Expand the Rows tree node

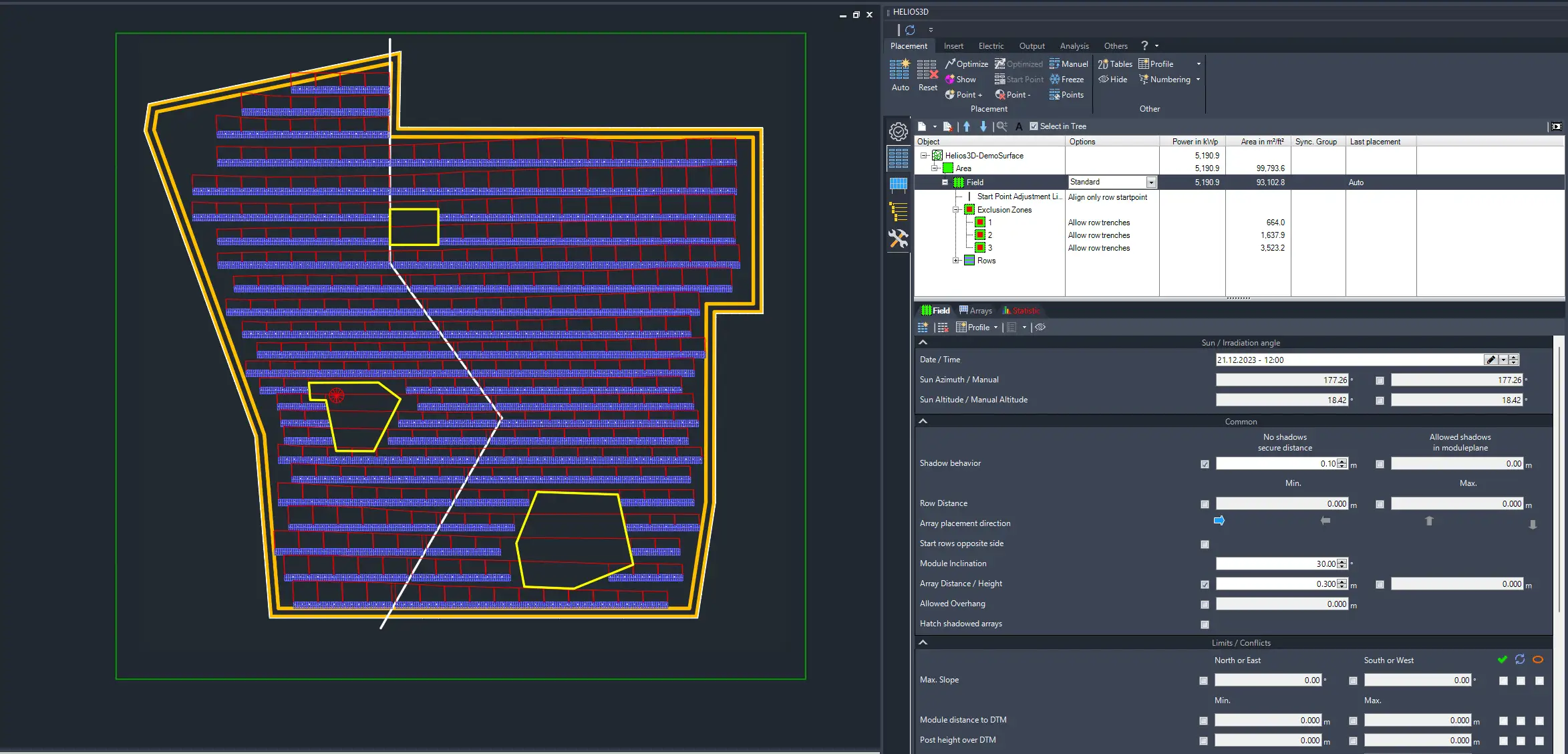coord(956,261)
